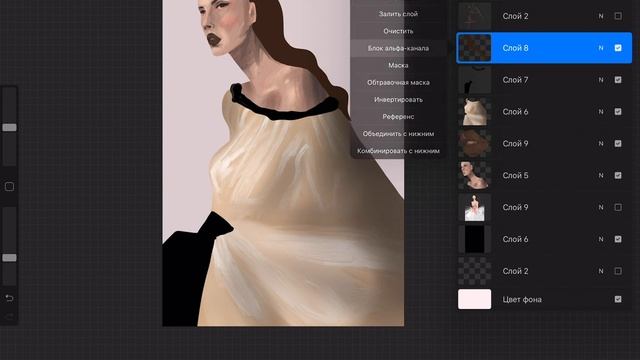
Task: Toggle visibility checkbox of Слой 7
Action: pyautogui.click(x=618, y=80)
